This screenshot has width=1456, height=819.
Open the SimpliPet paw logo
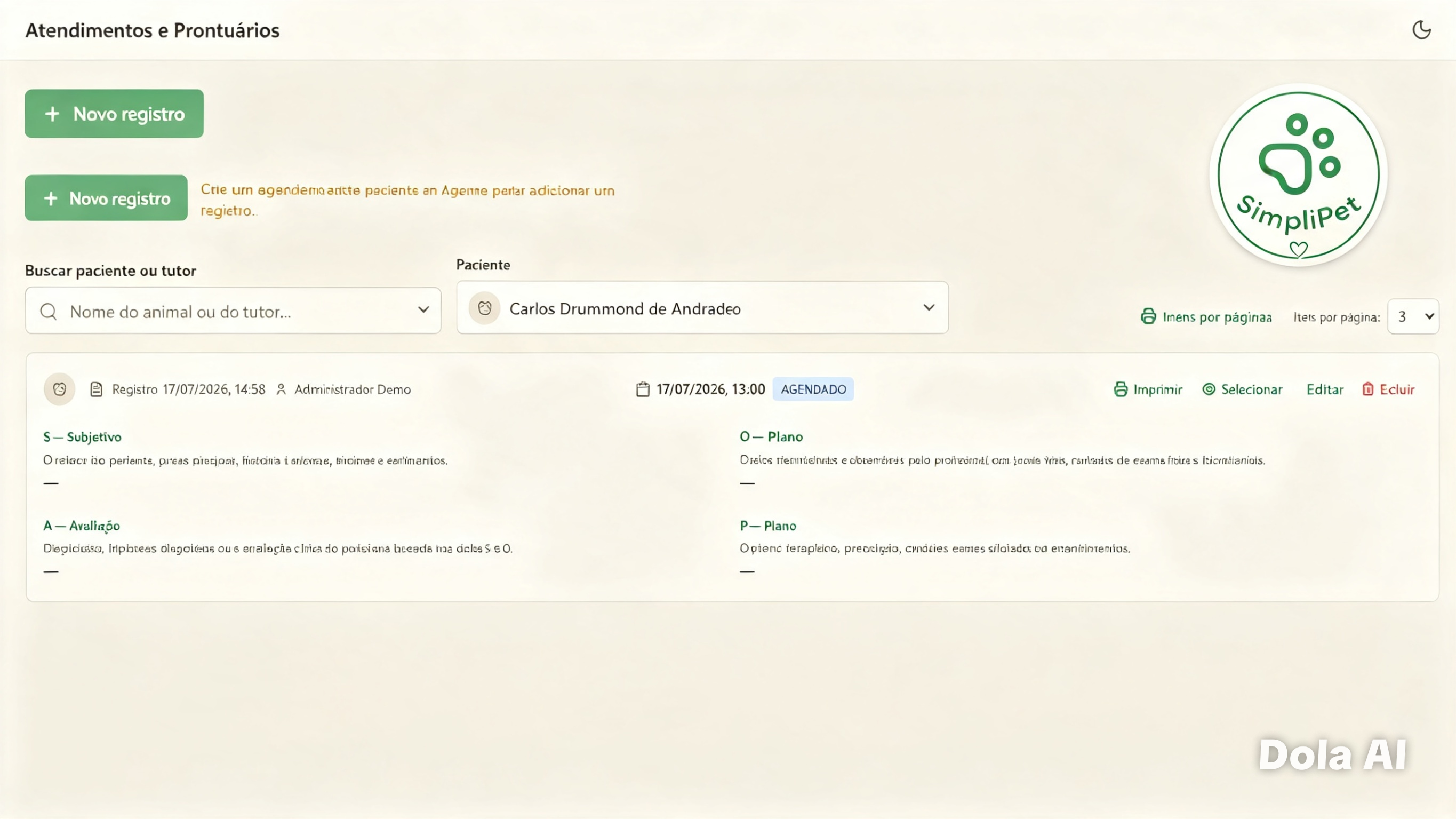point(1298,175)
